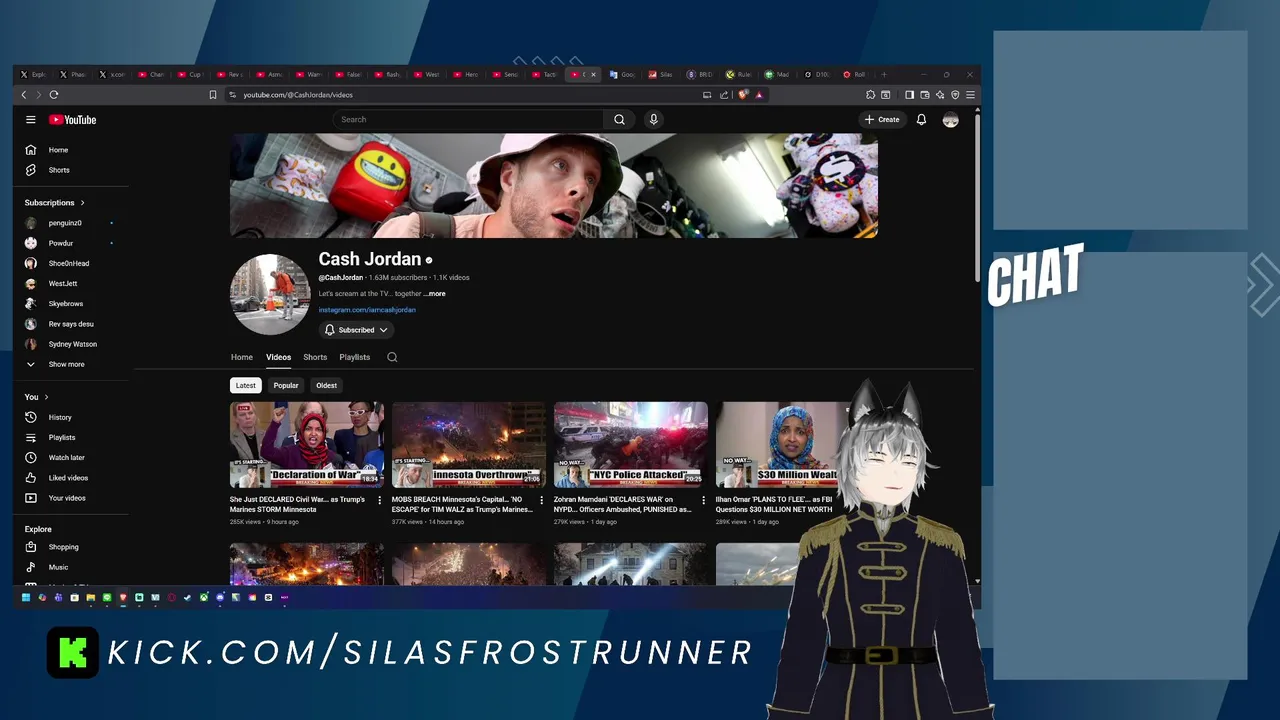Image resolution: width=1280 pixels, height=720 pixels.
Task: Open Brave Shields lion icon
Action: tap(742, 95)
